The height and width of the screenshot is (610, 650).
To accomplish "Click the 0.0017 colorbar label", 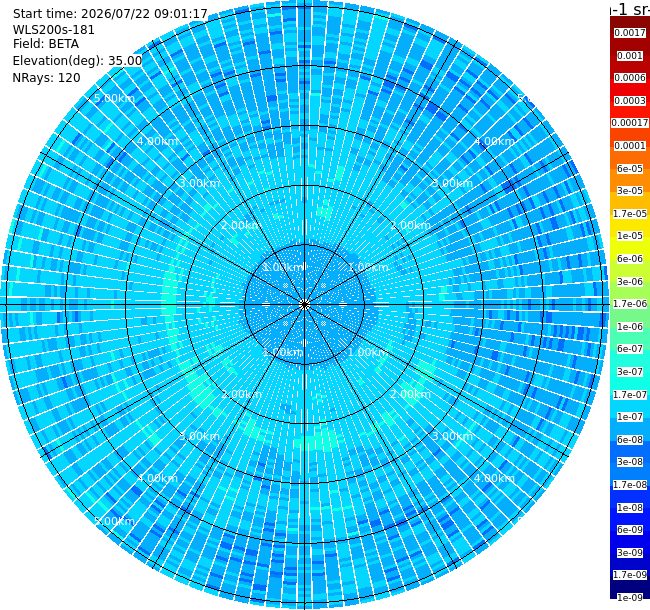I will click(630, 33).
